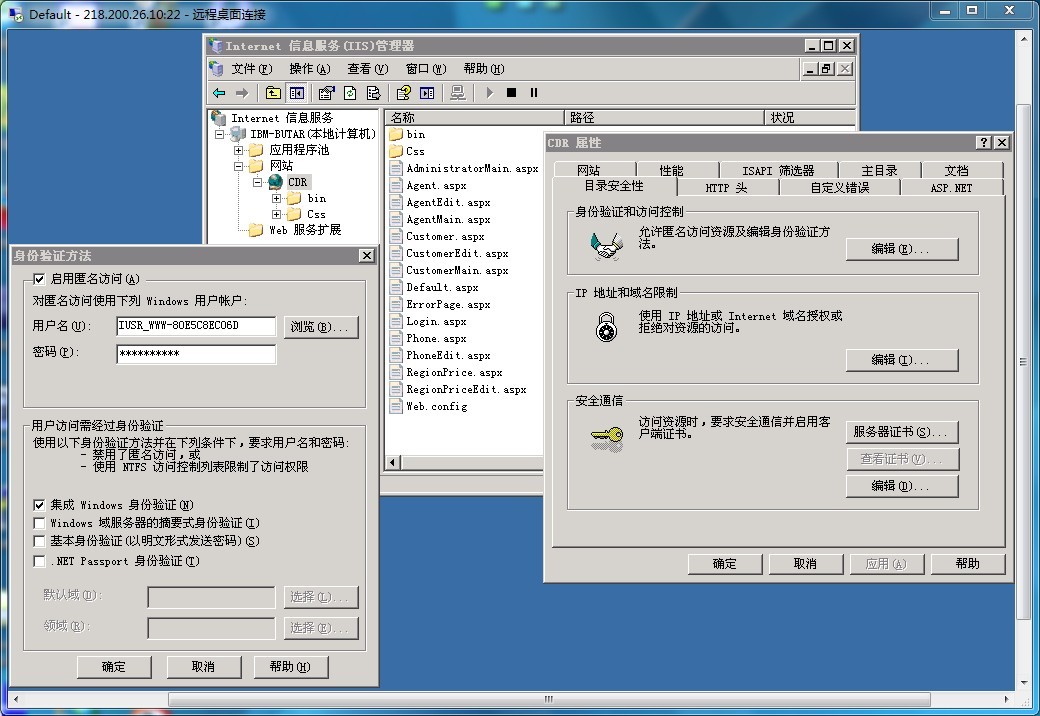Click the 名称 column header
1040x716 pixels.
point(474,117)
